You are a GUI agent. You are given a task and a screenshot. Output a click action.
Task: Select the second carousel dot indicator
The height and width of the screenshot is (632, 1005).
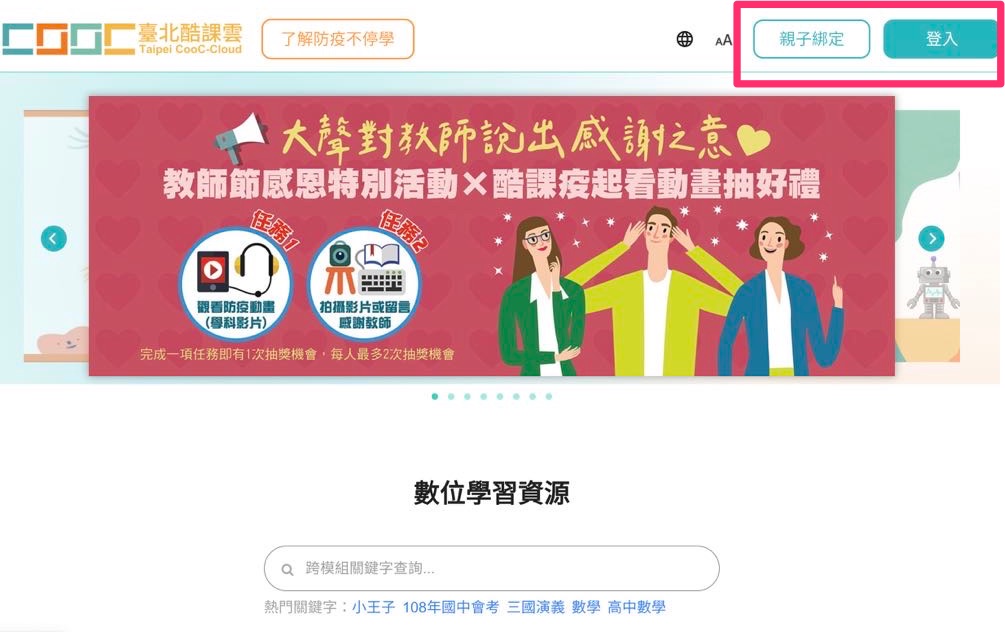(x=451, y=397)
